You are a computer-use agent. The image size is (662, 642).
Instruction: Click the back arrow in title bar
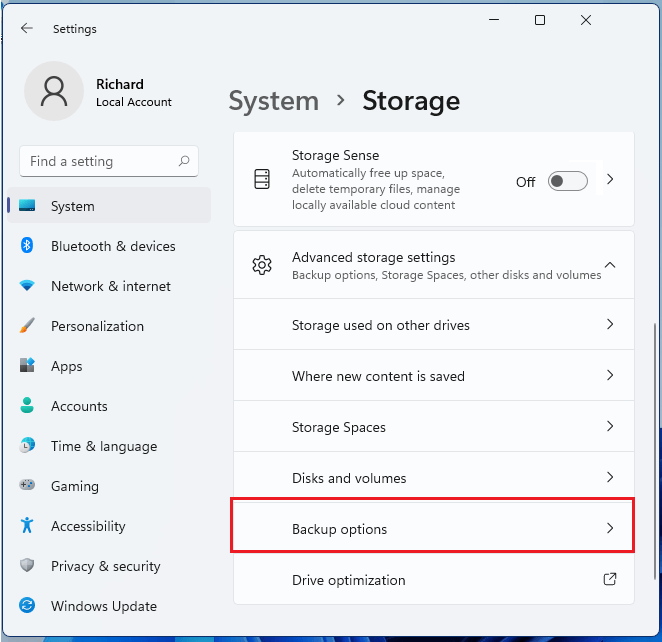click(27, 29)
